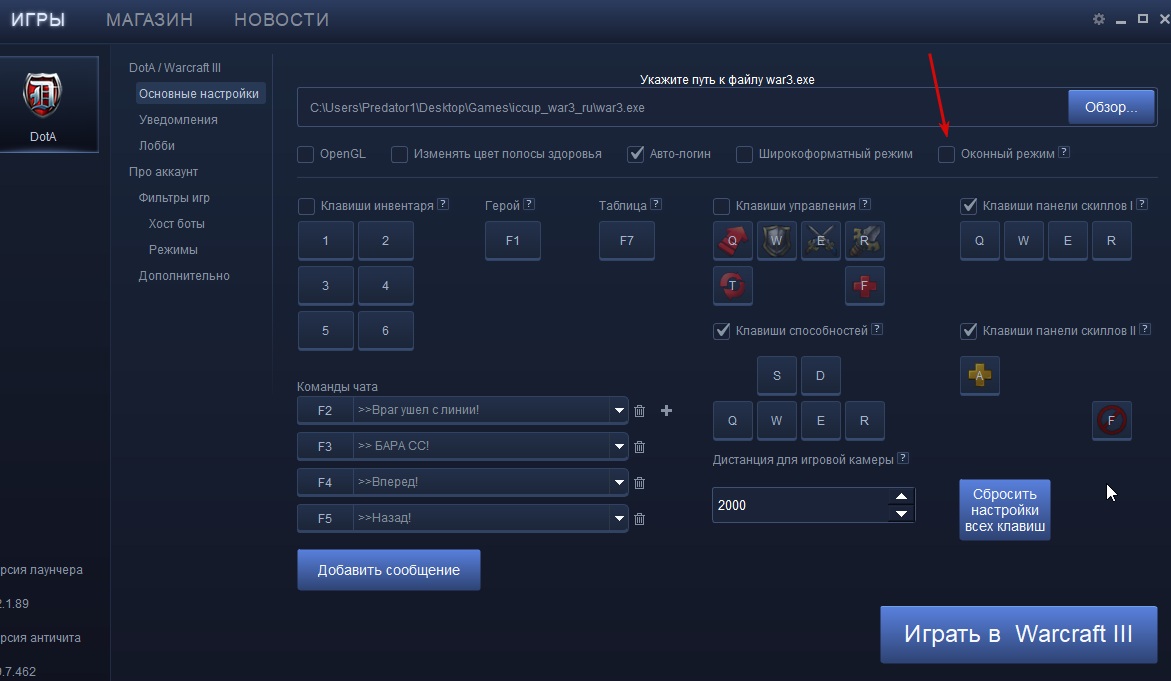Click Играть в Warcraft III button
This screenshot has width=1171, height=681.
[x=1018, y=634]
